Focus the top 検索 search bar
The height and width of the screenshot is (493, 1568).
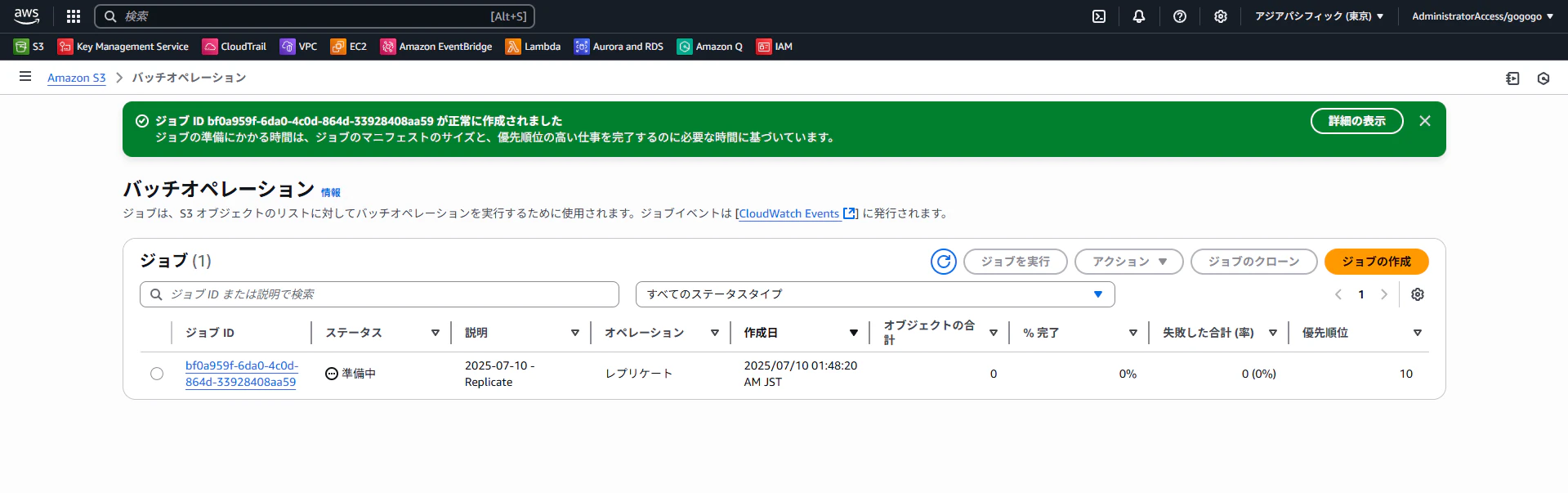315,16
